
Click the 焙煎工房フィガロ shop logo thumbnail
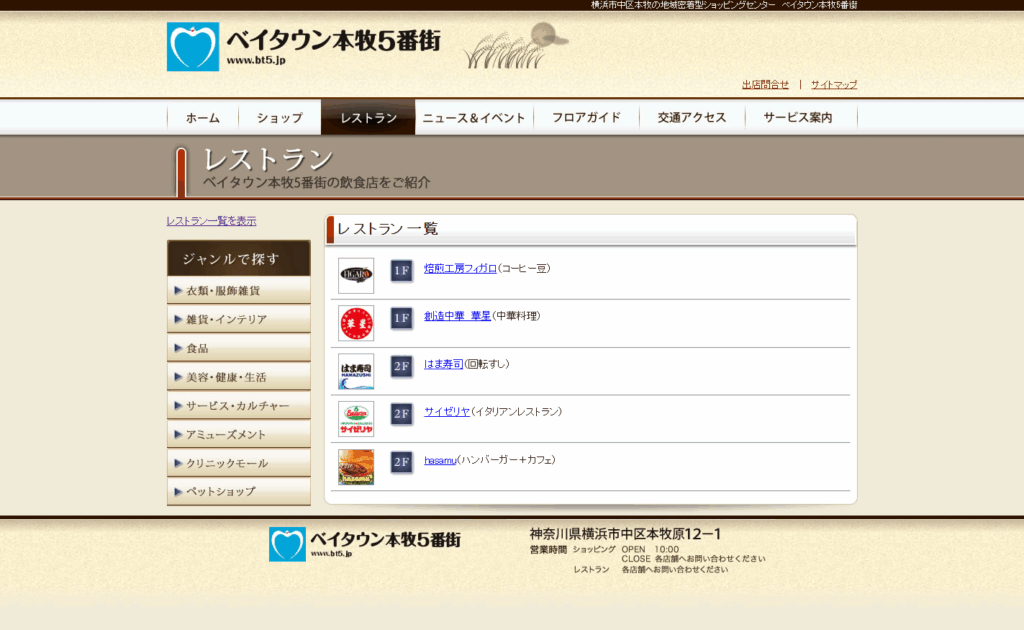coord(356,275)
